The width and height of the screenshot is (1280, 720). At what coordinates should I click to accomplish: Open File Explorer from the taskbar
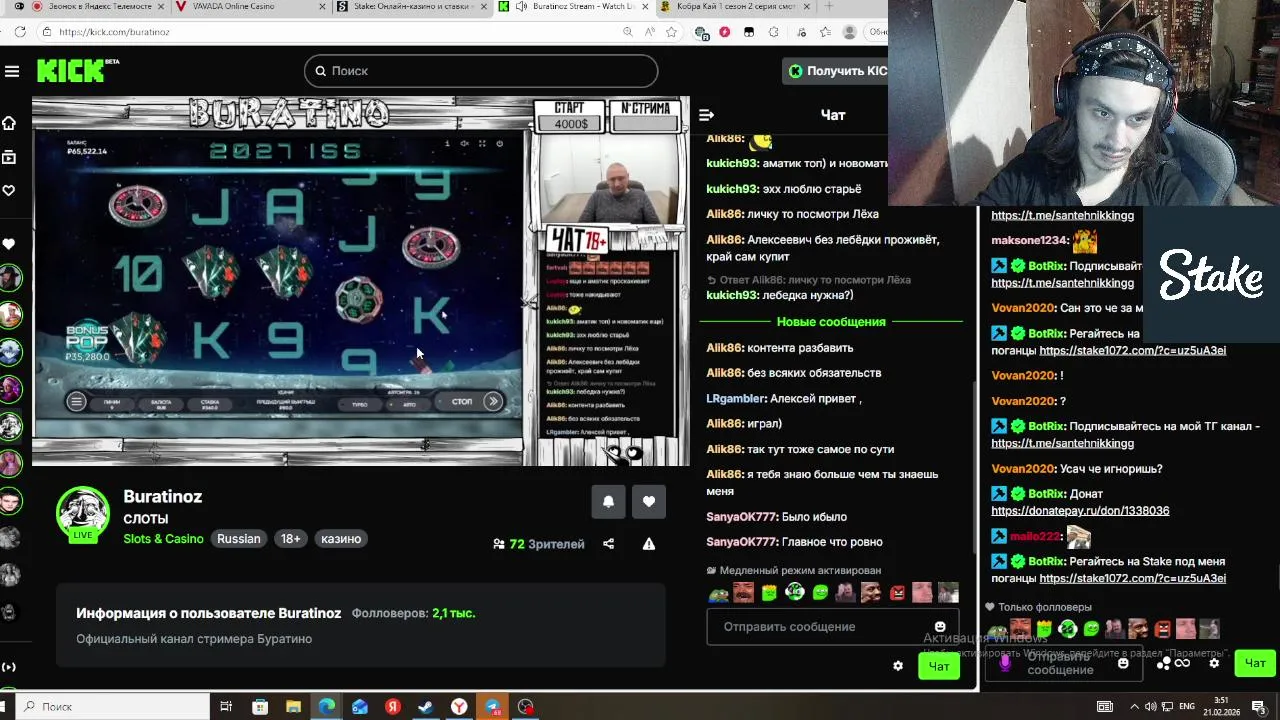point(294,707)
